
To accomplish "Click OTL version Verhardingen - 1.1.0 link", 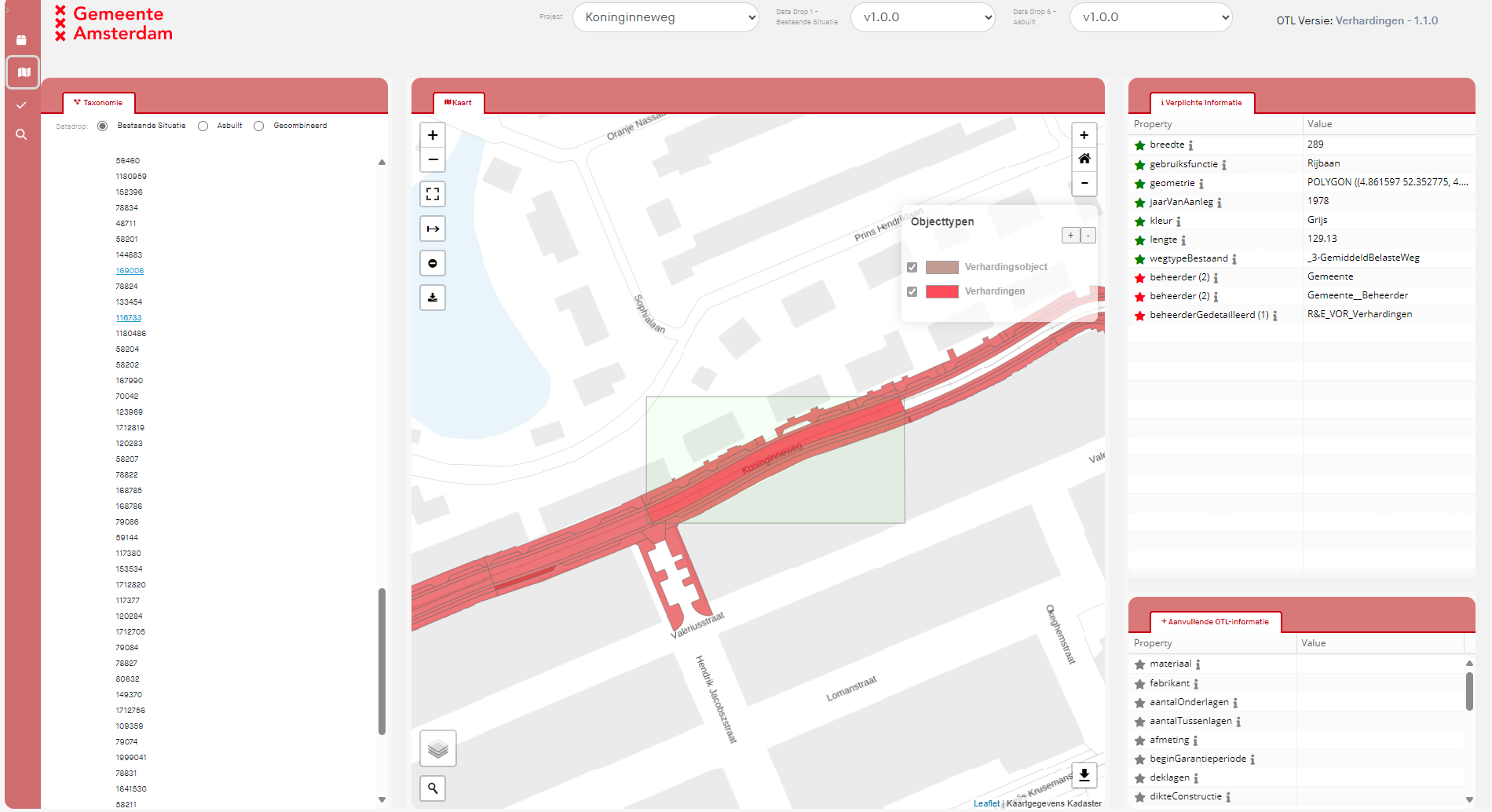I will point(1386,20).
